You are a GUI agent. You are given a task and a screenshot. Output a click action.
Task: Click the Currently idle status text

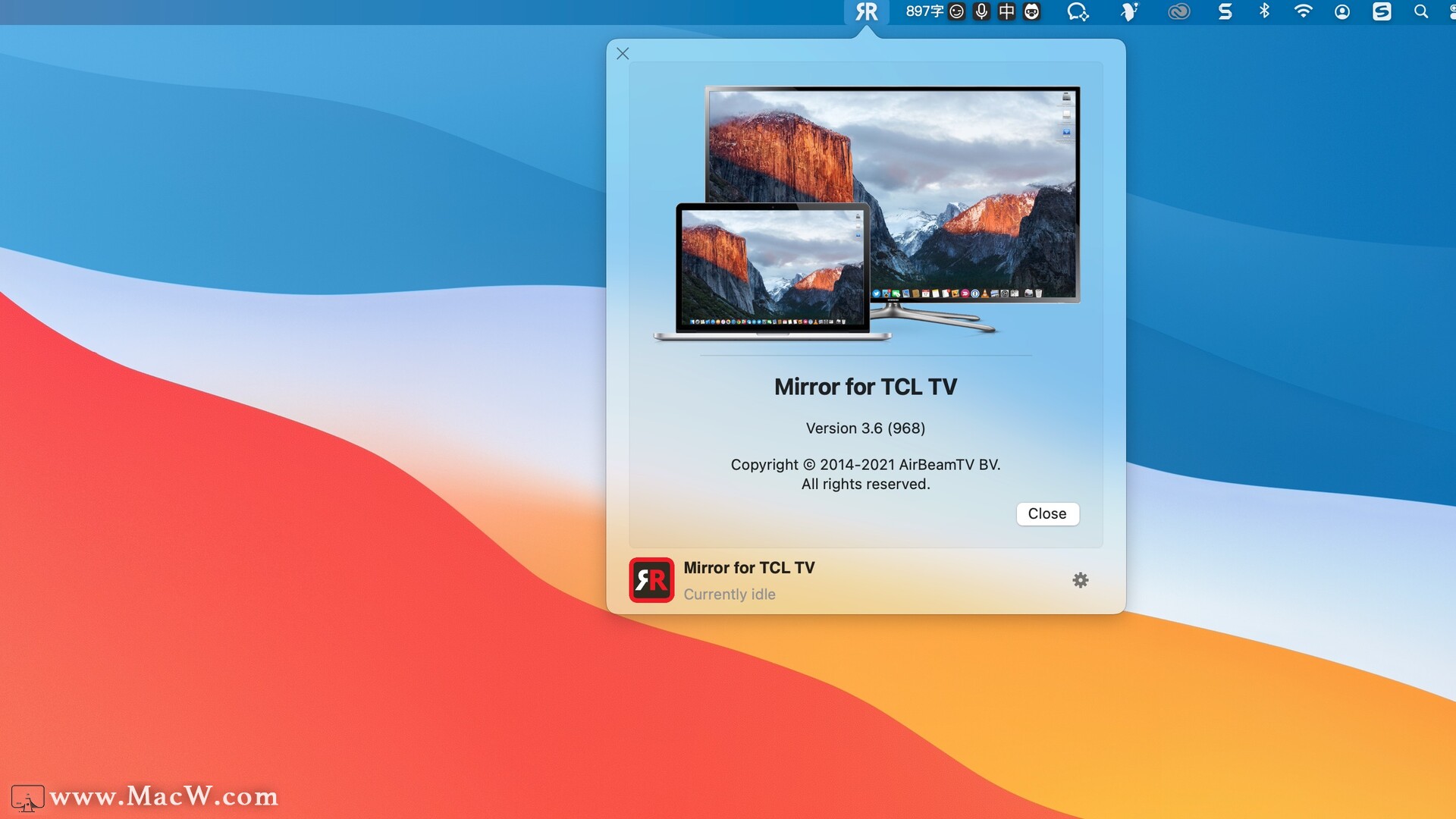point(730,595)
